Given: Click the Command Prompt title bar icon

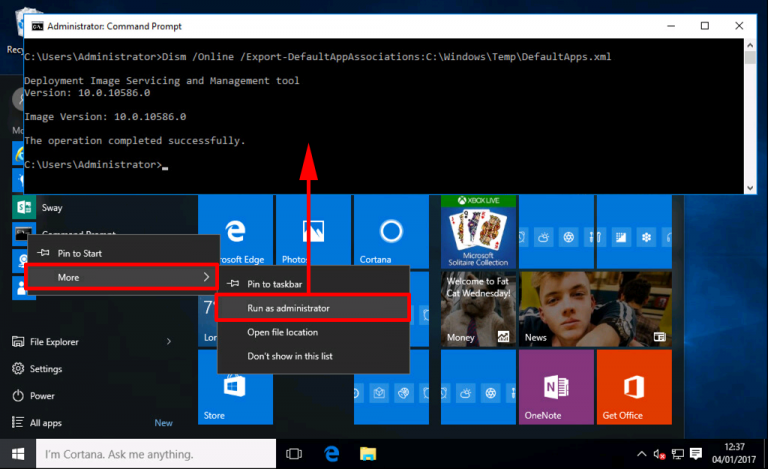Looking at the screenshot, I should (x=37, y=26).
